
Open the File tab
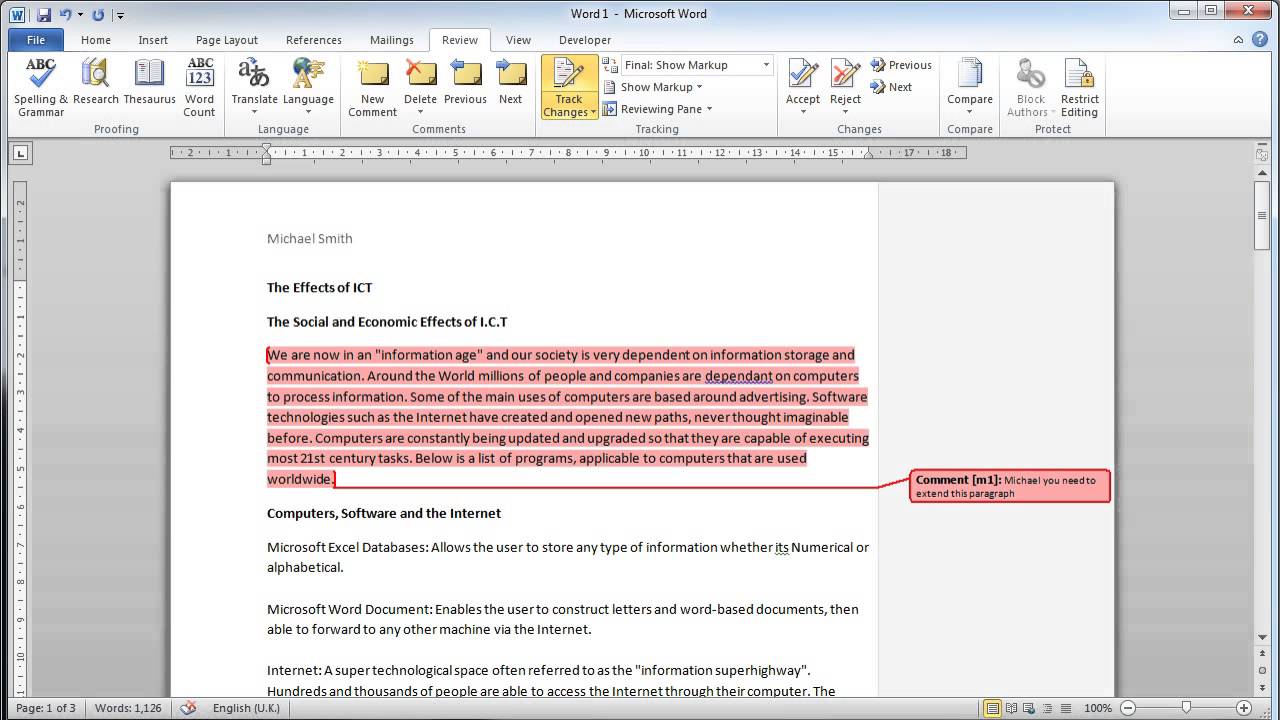[36, 40]
